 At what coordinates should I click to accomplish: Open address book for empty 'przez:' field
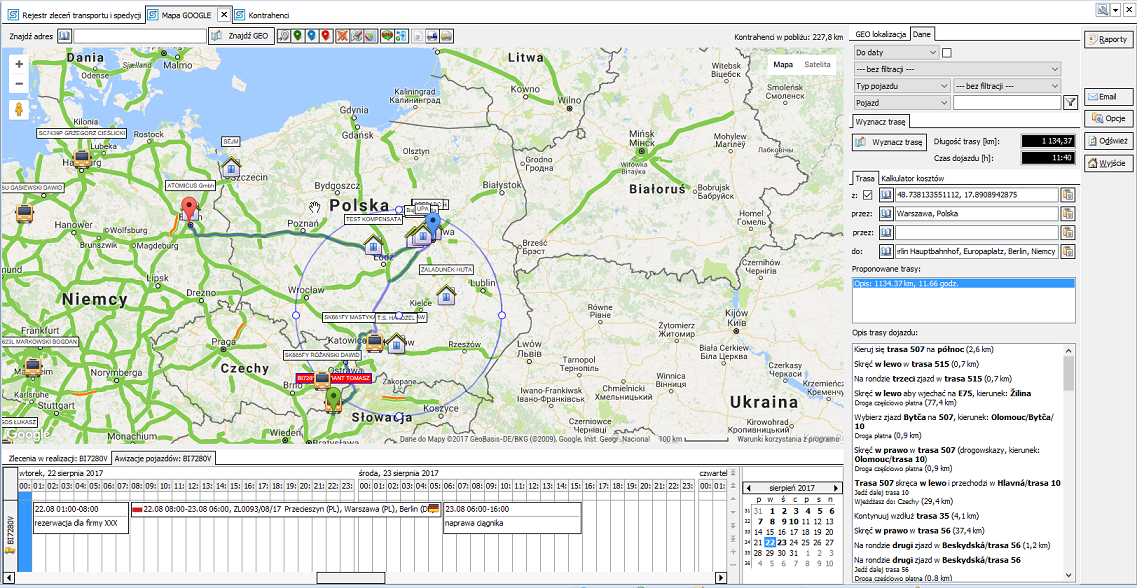[x=886, y=233]
